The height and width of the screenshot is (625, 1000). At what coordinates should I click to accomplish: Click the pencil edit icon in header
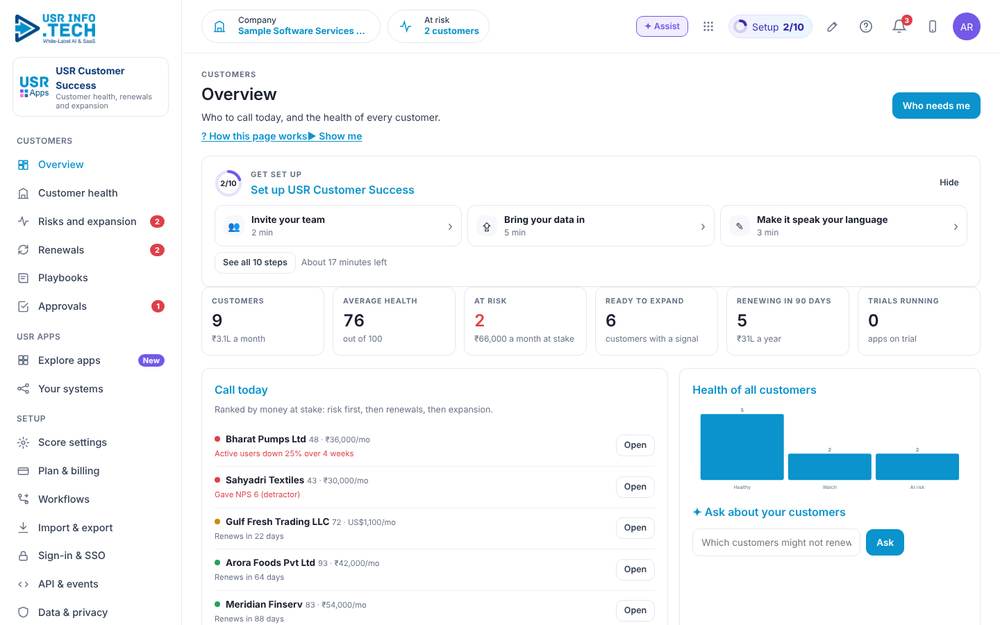[832, 27]
